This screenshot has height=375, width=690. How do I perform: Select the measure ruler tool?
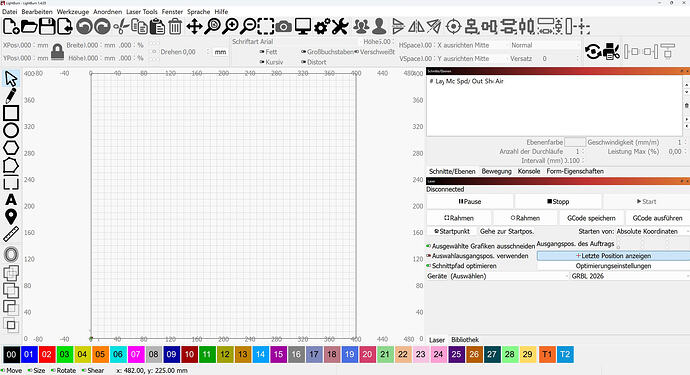pos(11,234)
